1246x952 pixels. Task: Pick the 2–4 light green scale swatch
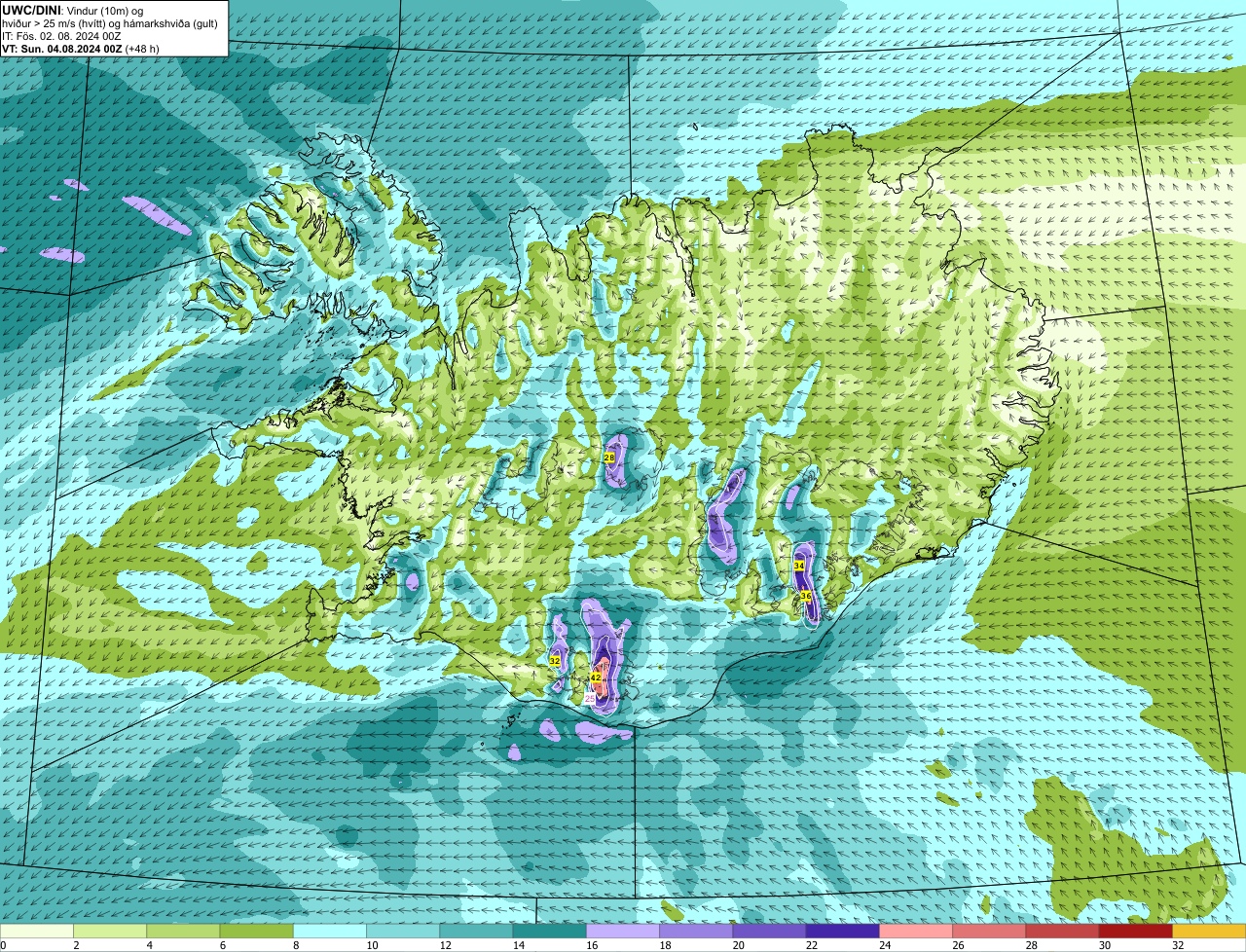pyautogui.click(x=110, y=932)
